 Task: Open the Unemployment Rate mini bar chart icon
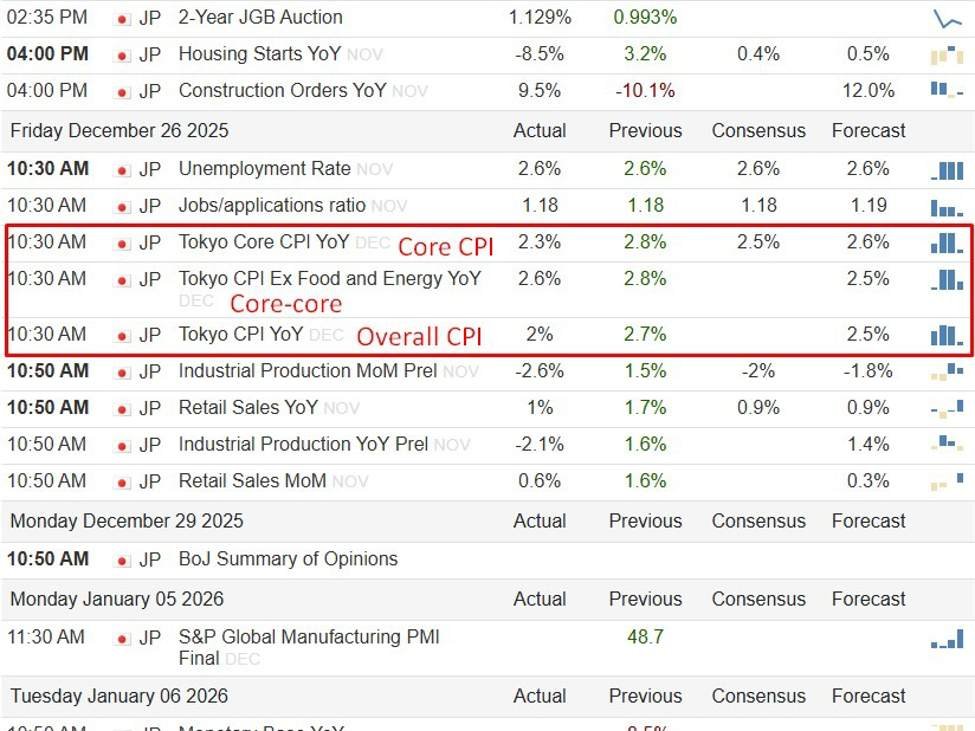tap(946, 170)
